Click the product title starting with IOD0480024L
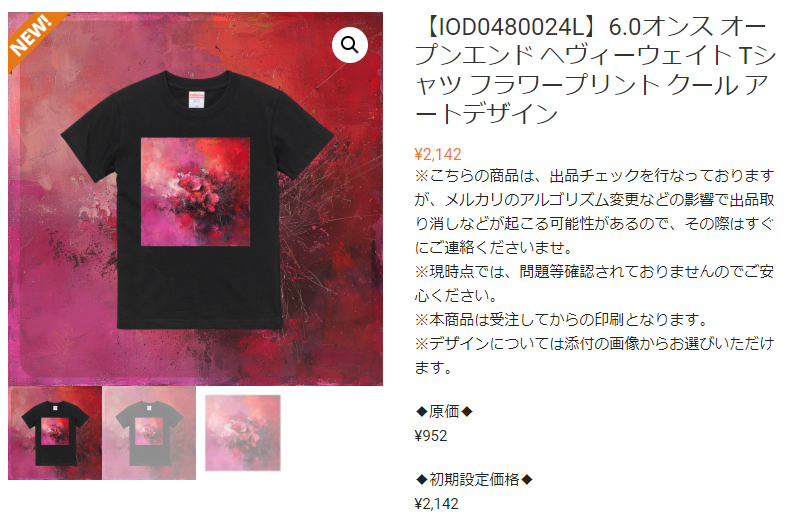 [x=595, y=70]
